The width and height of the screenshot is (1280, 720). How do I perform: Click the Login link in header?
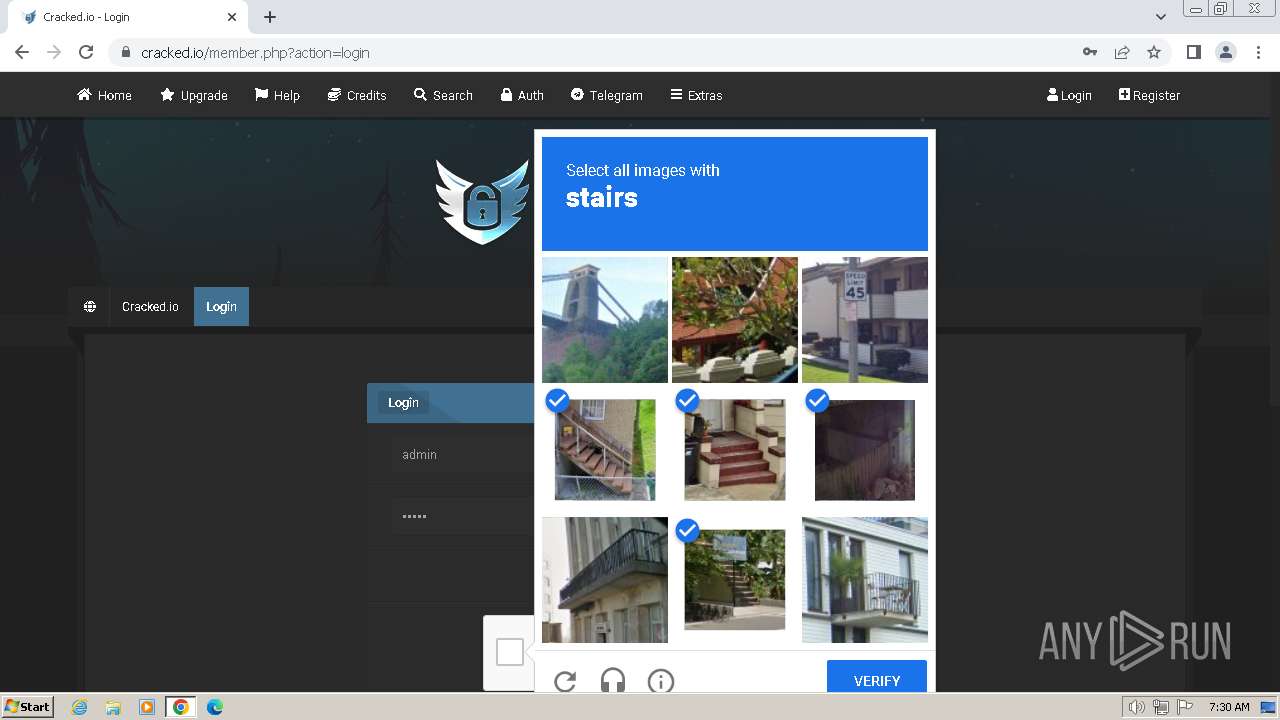point(1069,95)
